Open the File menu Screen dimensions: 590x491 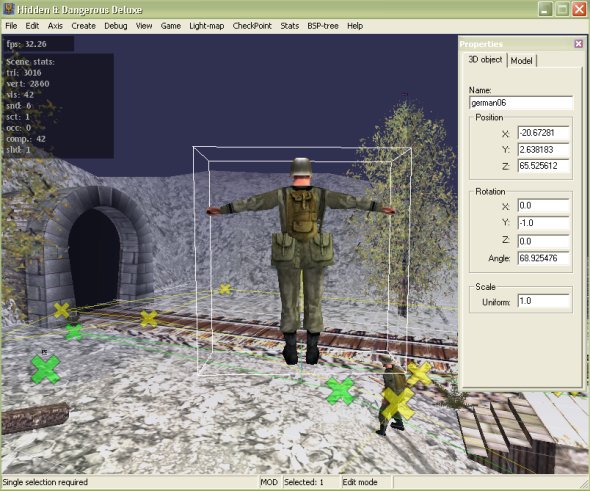pos(11,26)
